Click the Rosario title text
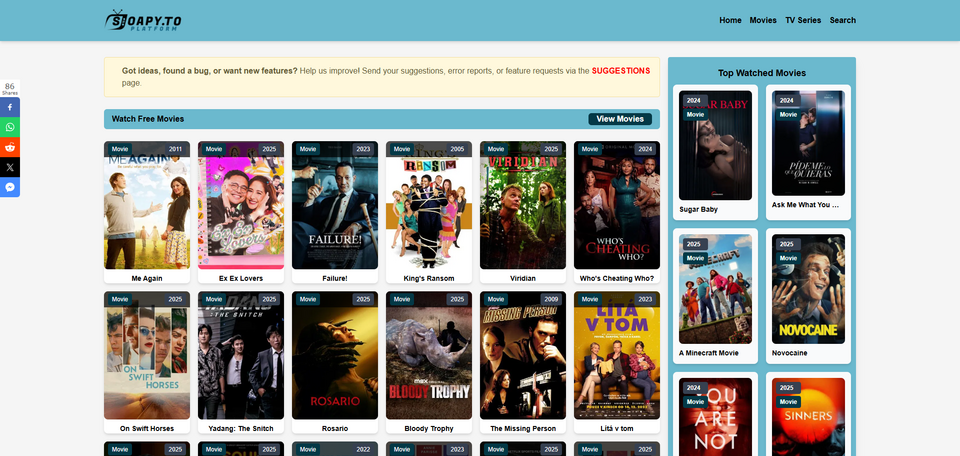The image size is (960, 456). coord(335,428)
